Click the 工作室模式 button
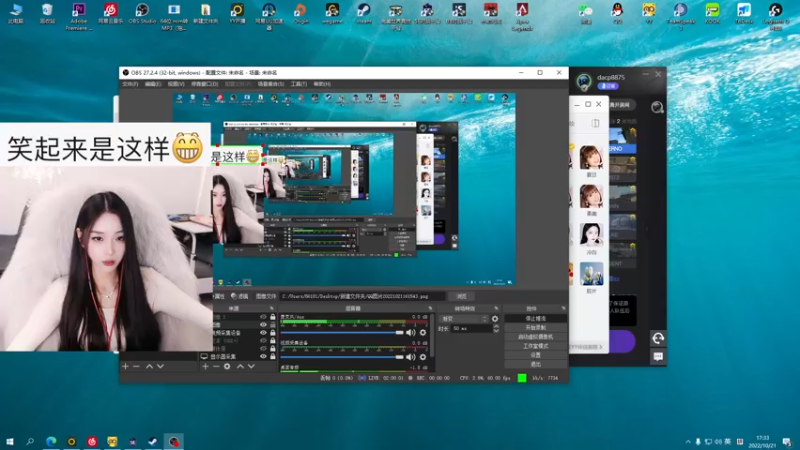The image size is (800, 450). [535, 346]
